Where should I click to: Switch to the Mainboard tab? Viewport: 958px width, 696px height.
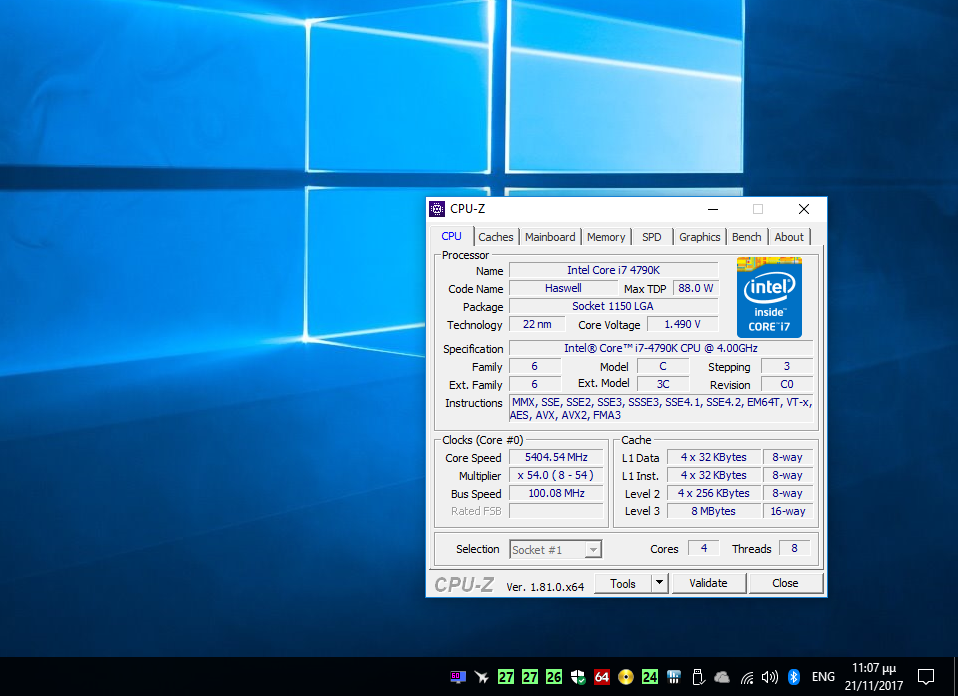coord(550,237)
